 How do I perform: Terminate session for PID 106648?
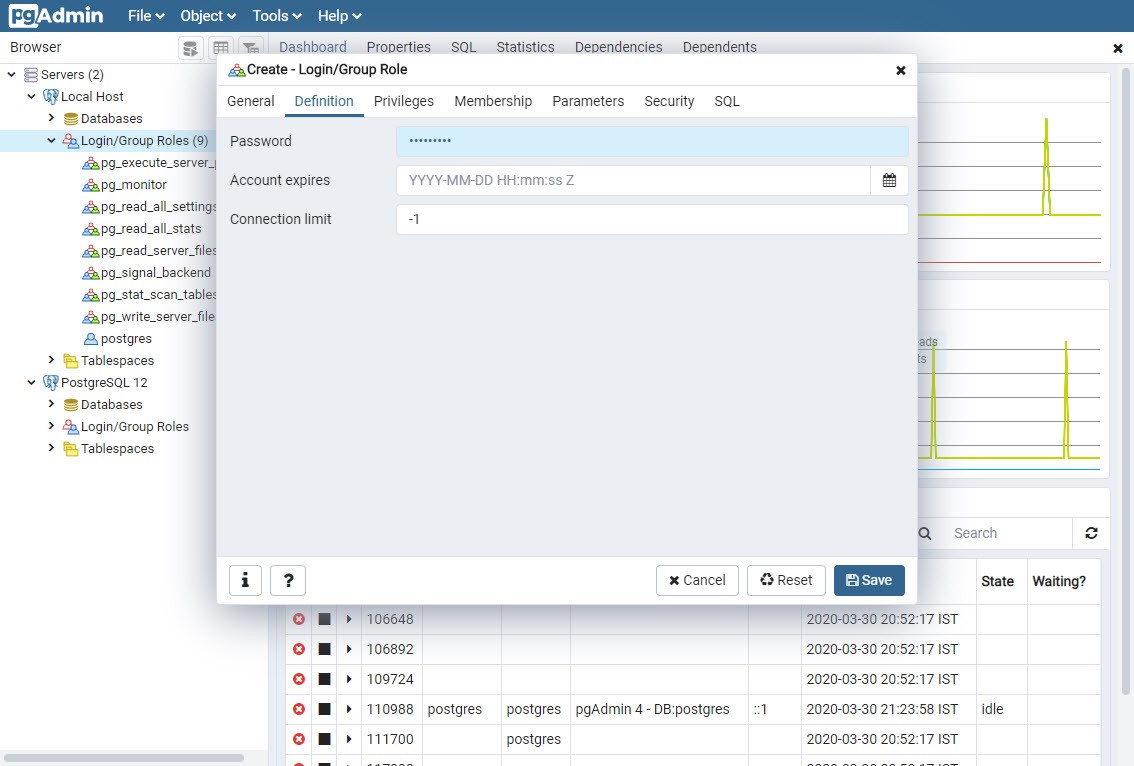pos(299,619)
